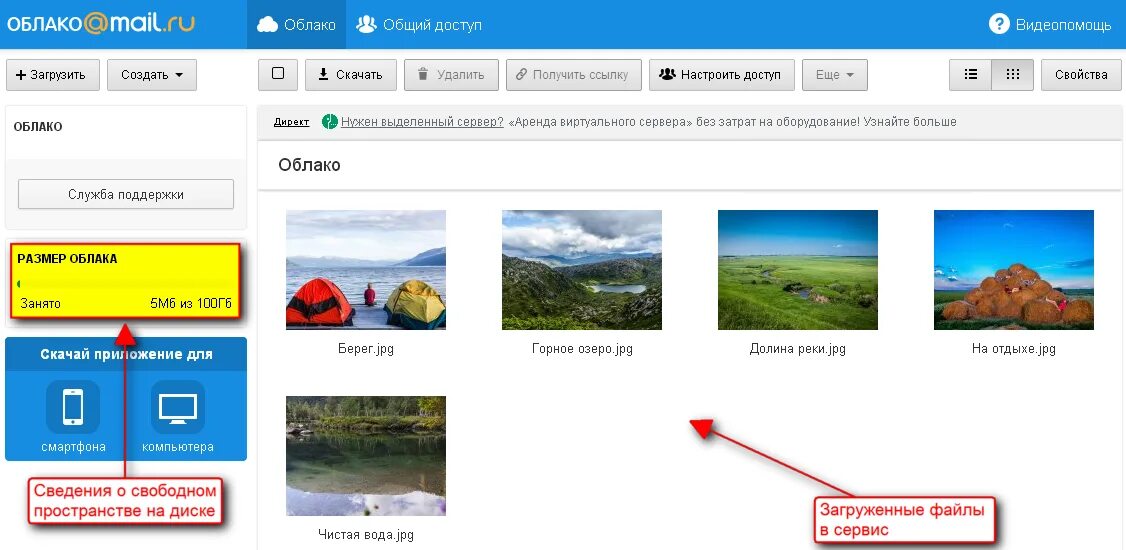Image resolution: width=1126 pixels, height=550 pixels.
Task: Select the Горное озеро.jpg thumbnail
Action: [x=582, y=270]
